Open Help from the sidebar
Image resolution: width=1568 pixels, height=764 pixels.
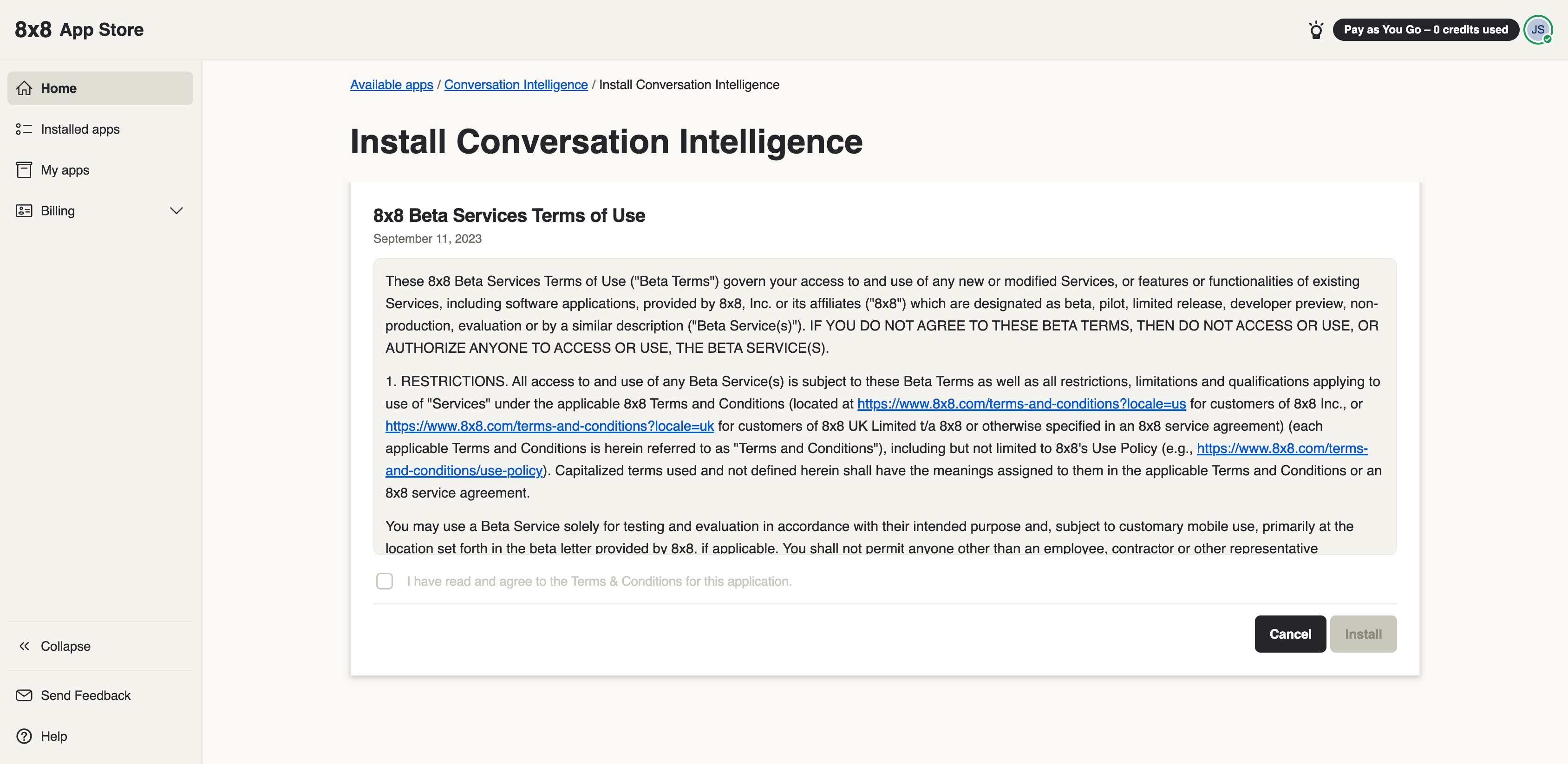100,736
